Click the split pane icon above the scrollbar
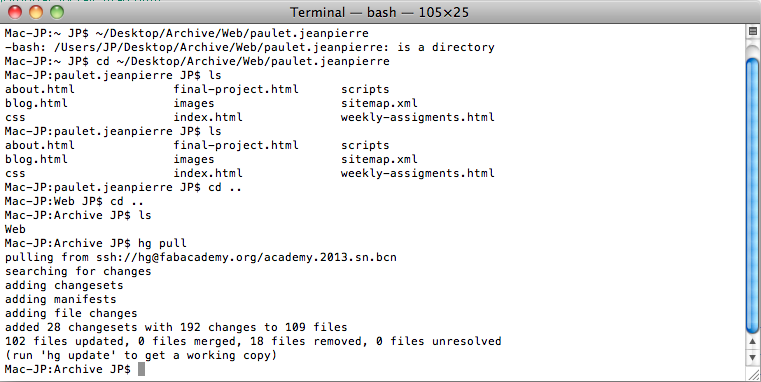Screen dimensions: 761x382 (753, 32)
